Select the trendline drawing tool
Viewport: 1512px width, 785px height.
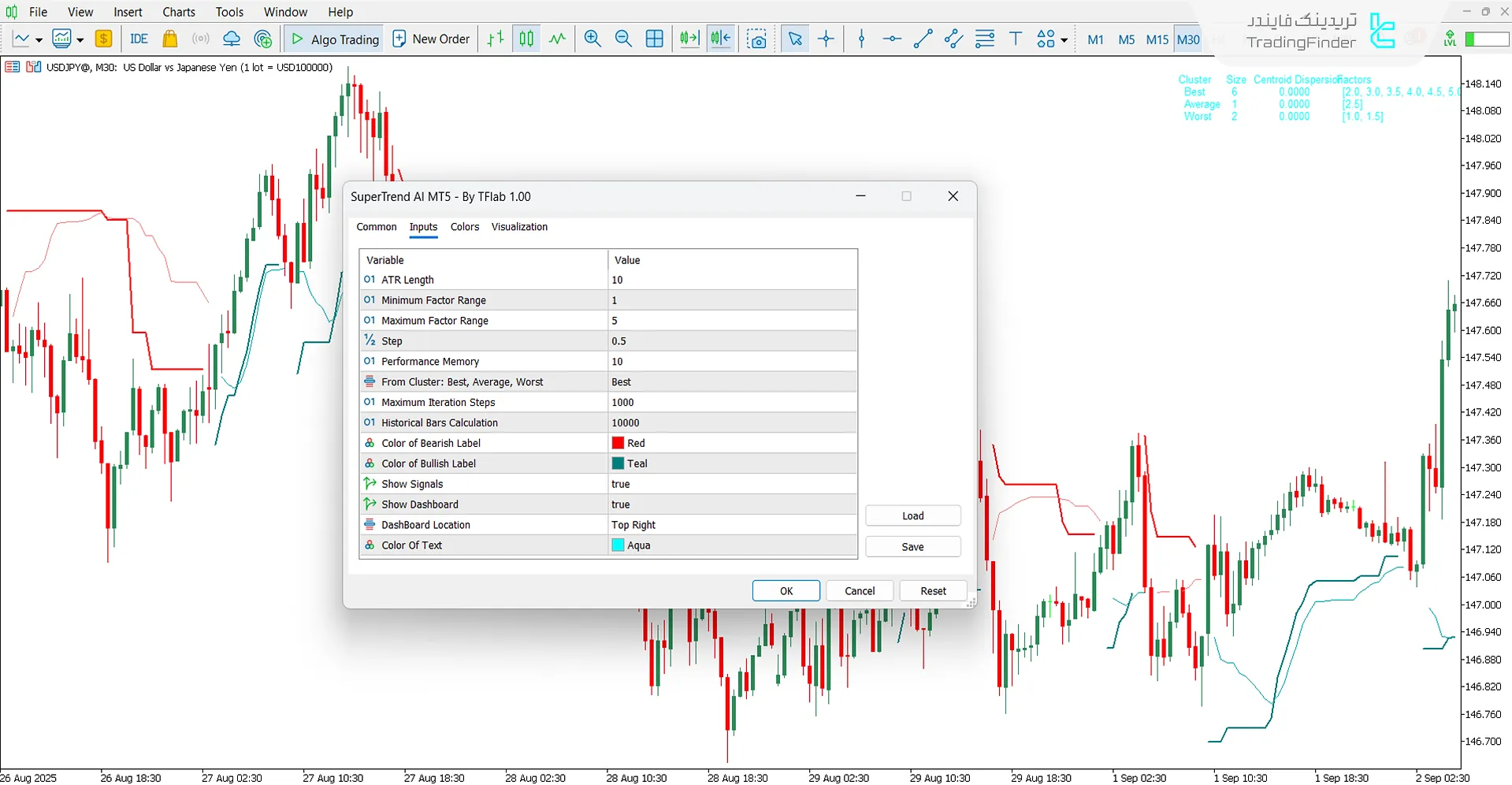click(923, 39)
